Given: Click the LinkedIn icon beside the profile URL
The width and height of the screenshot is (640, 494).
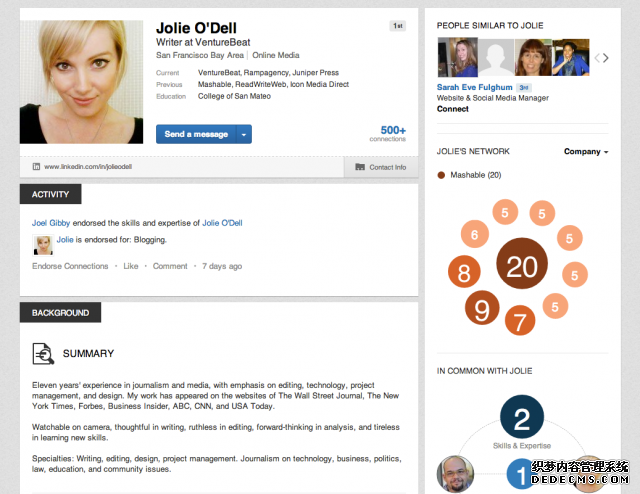Looking at the screenshot, I should point(36,167).
